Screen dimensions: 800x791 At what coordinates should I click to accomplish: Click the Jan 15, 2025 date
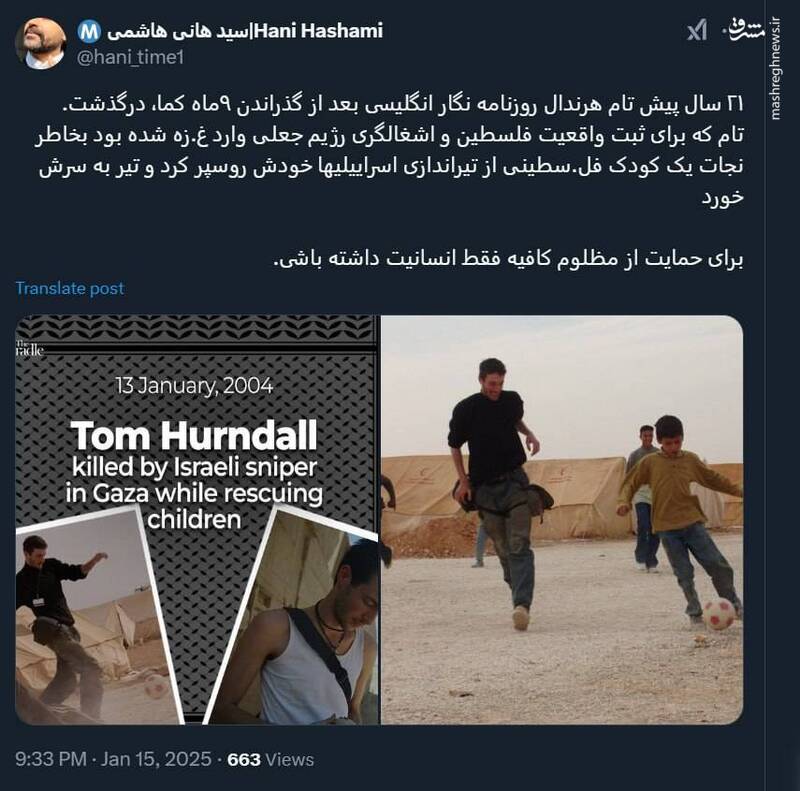(156, 759)
